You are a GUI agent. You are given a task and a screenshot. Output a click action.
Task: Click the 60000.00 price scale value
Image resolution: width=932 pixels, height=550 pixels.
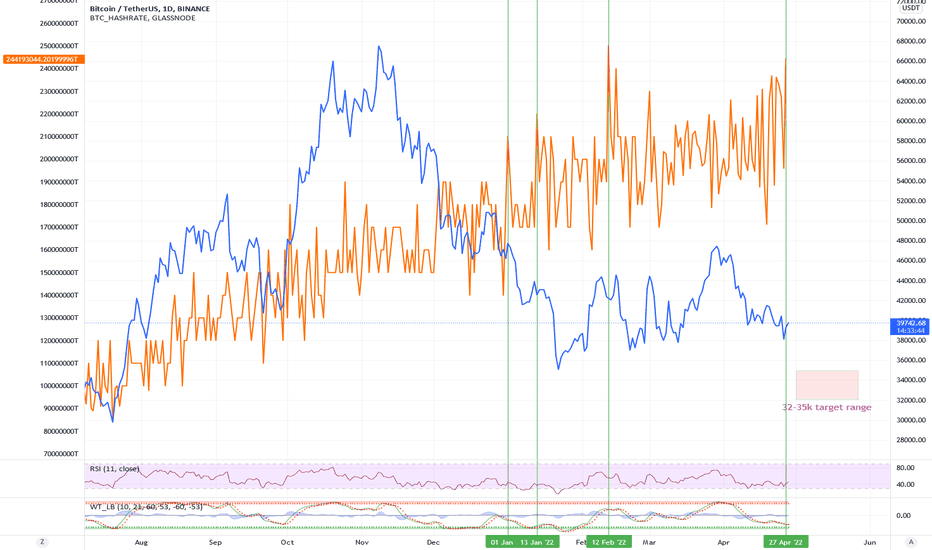(x=911, y=121)
